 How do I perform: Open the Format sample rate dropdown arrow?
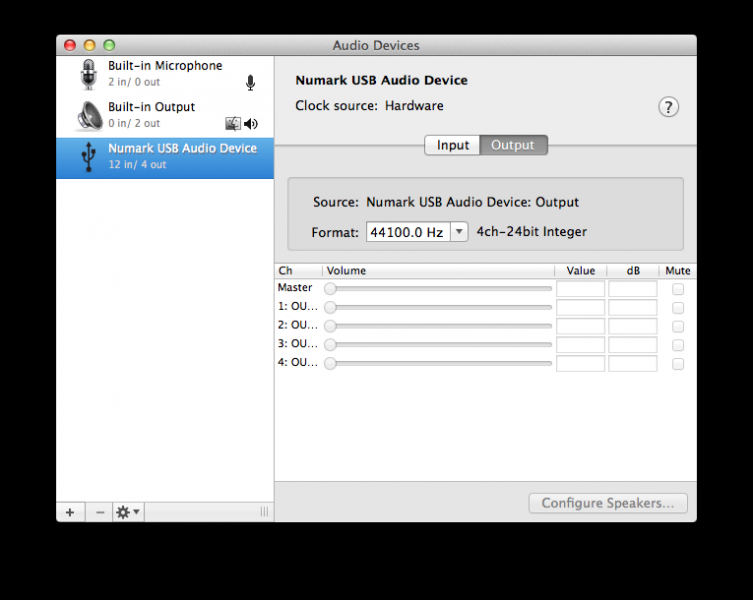tap(459, 232)
